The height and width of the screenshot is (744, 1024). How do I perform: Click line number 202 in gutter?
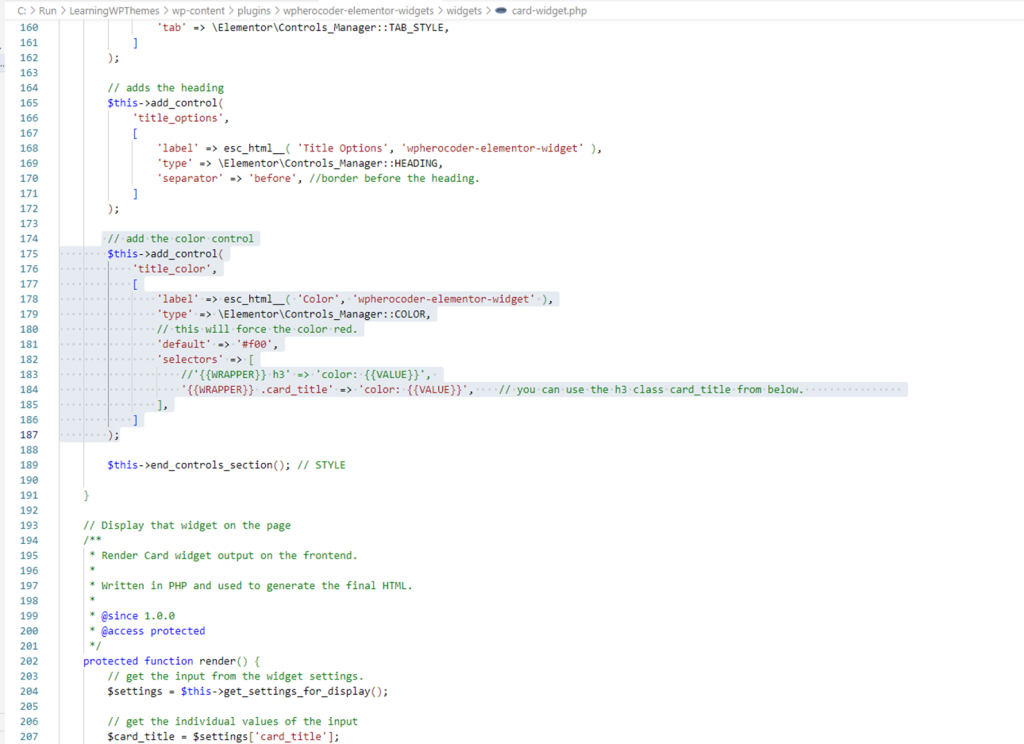point(28,661)
